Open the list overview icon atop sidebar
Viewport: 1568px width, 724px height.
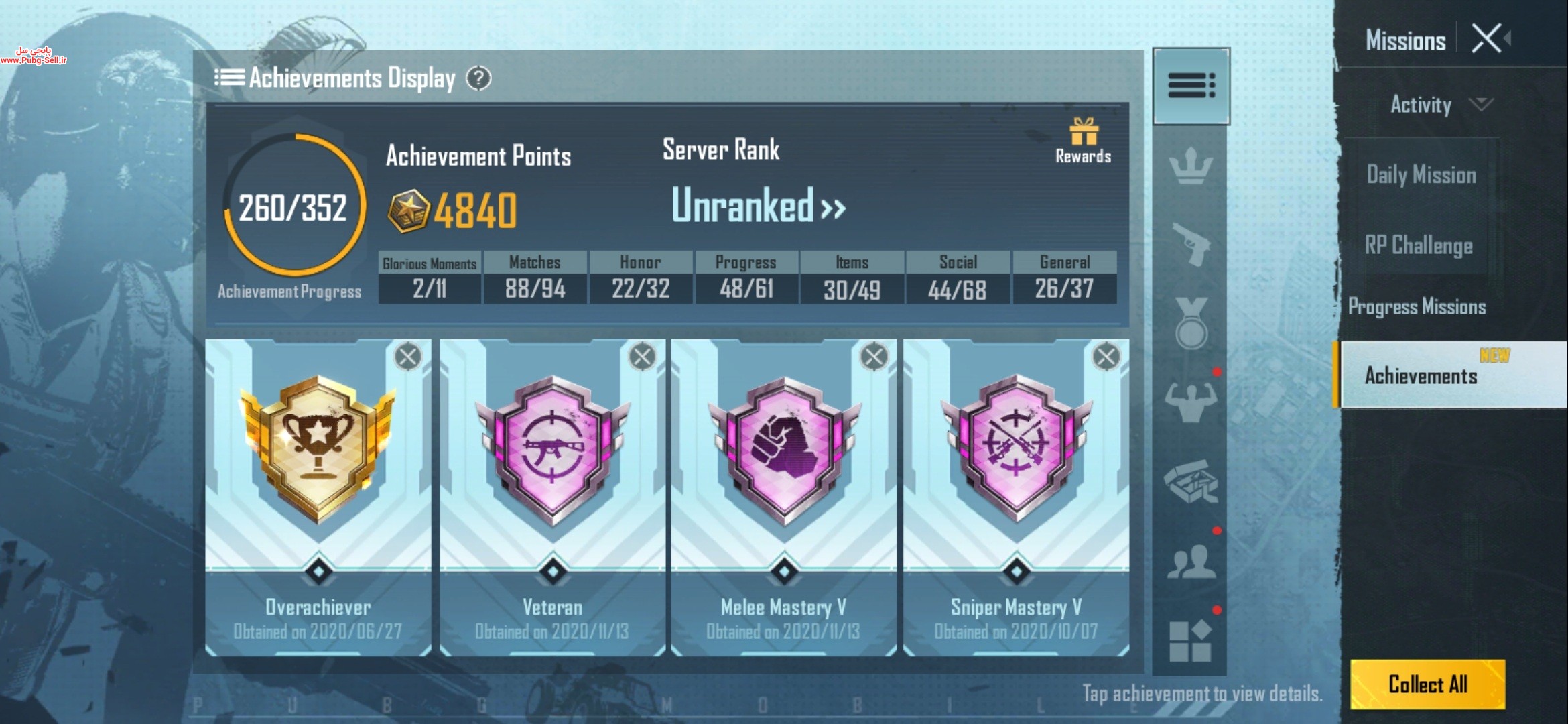1191,86
